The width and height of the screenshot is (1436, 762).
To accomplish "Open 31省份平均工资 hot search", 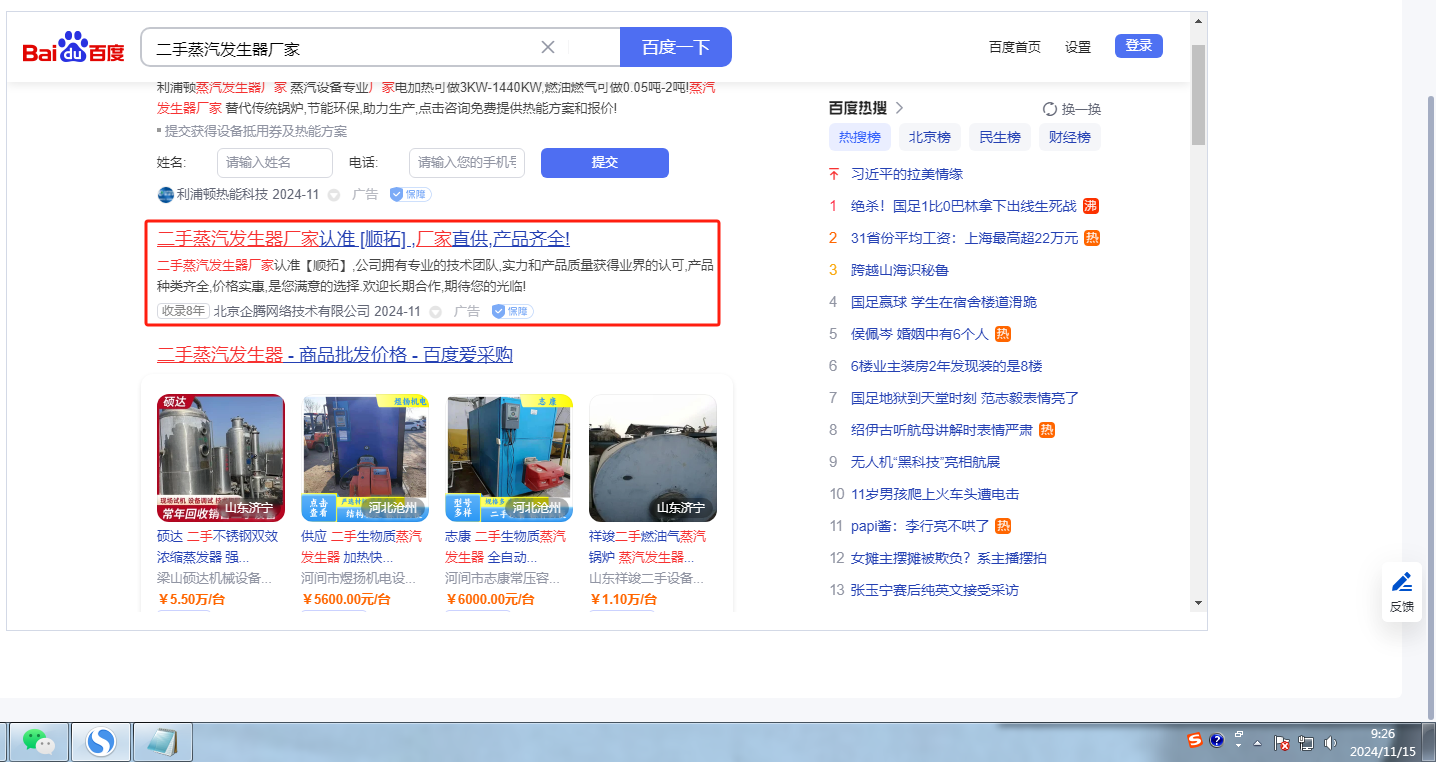I will click(x=964, y=238).
